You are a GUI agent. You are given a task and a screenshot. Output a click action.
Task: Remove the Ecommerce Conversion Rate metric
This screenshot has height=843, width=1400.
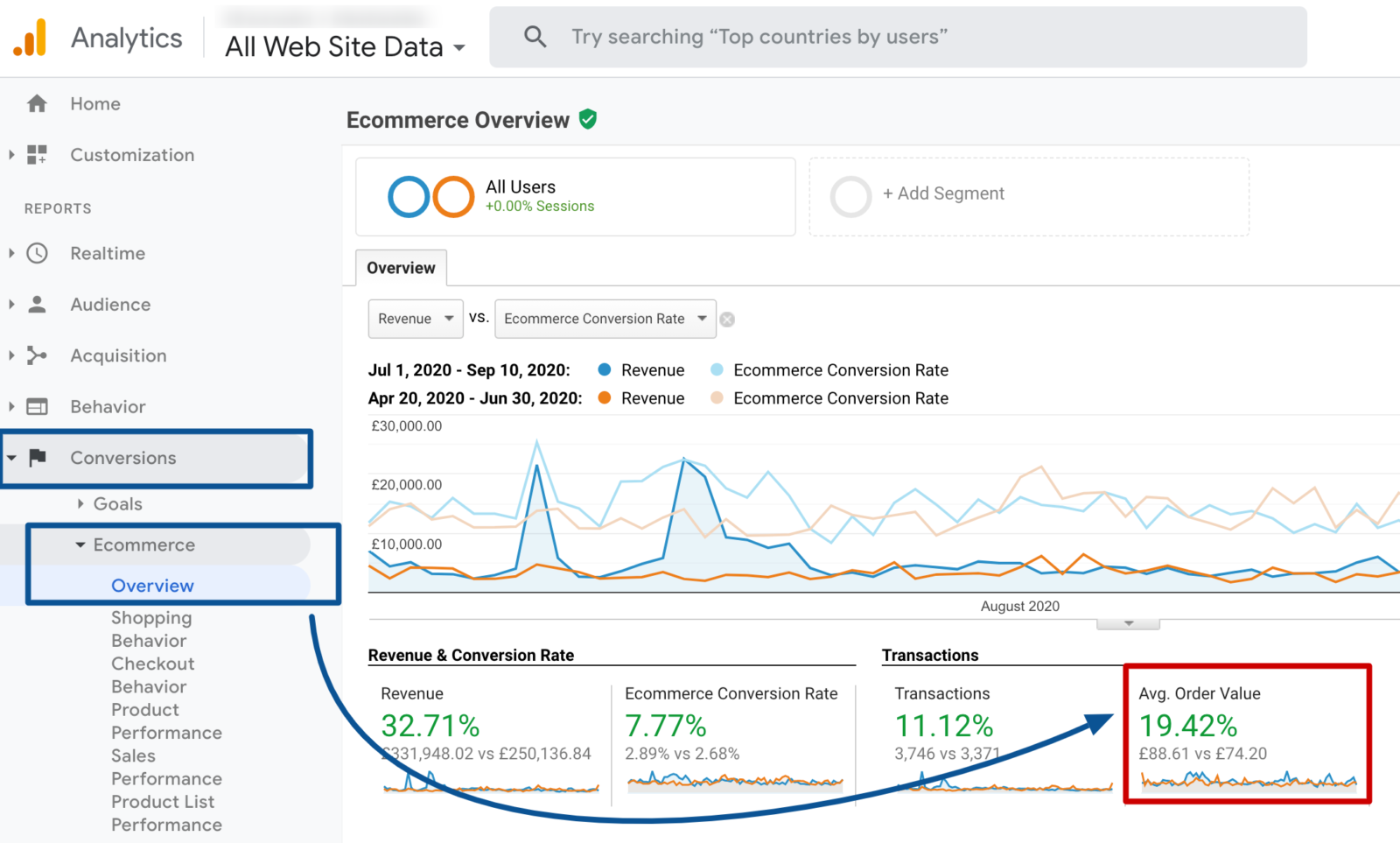click(x=727, y=320)
